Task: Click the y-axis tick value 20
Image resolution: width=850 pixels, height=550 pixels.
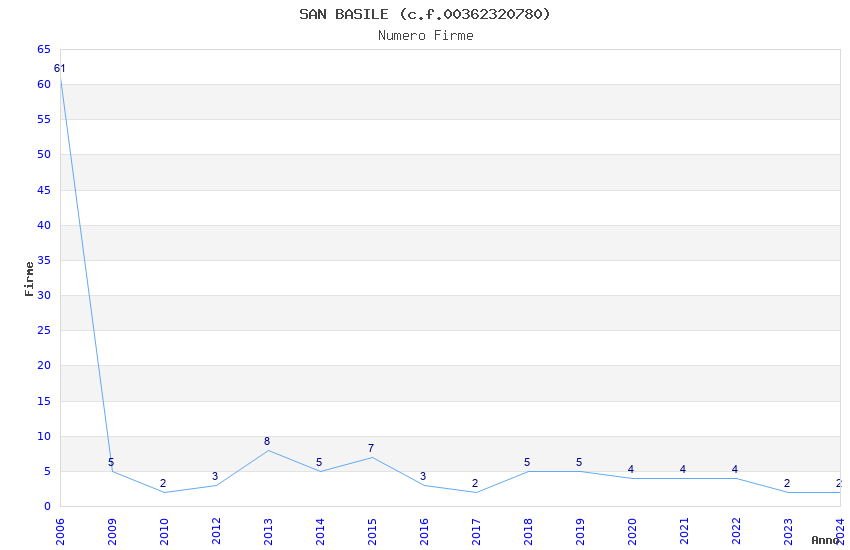Action: pyautogui.click(x=44, y=366)
